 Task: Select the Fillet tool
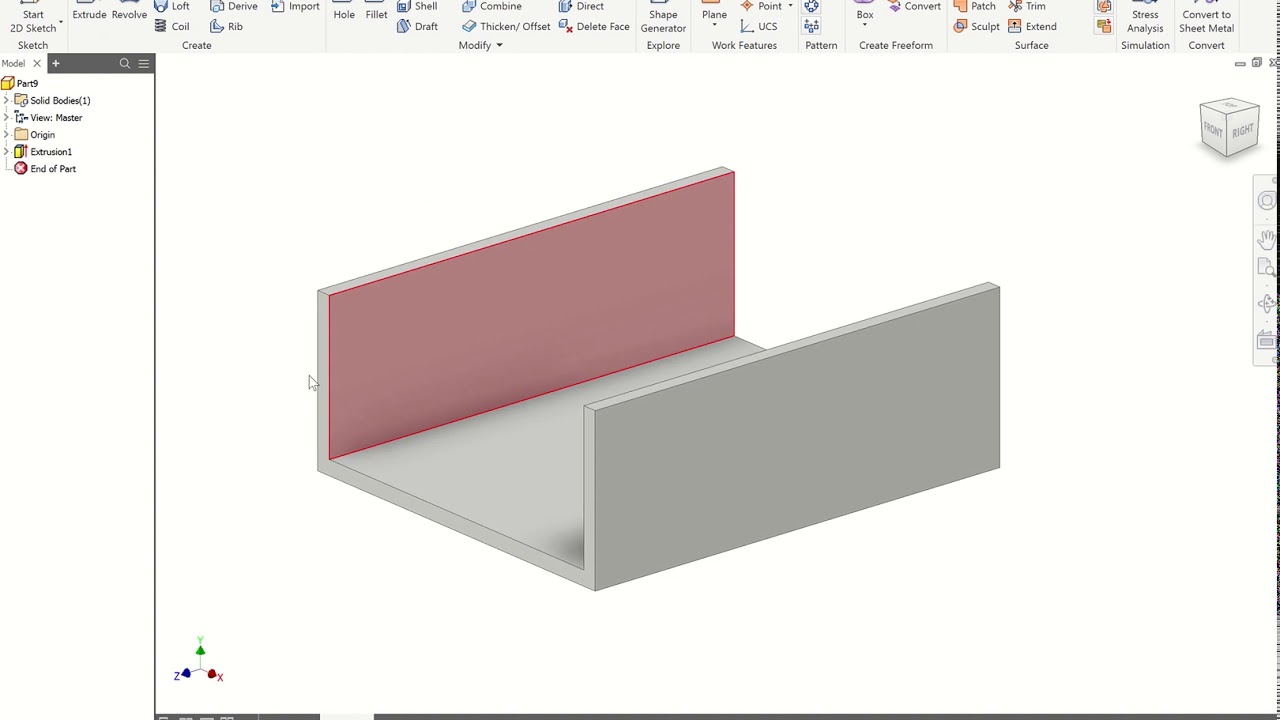coord(376,11)
